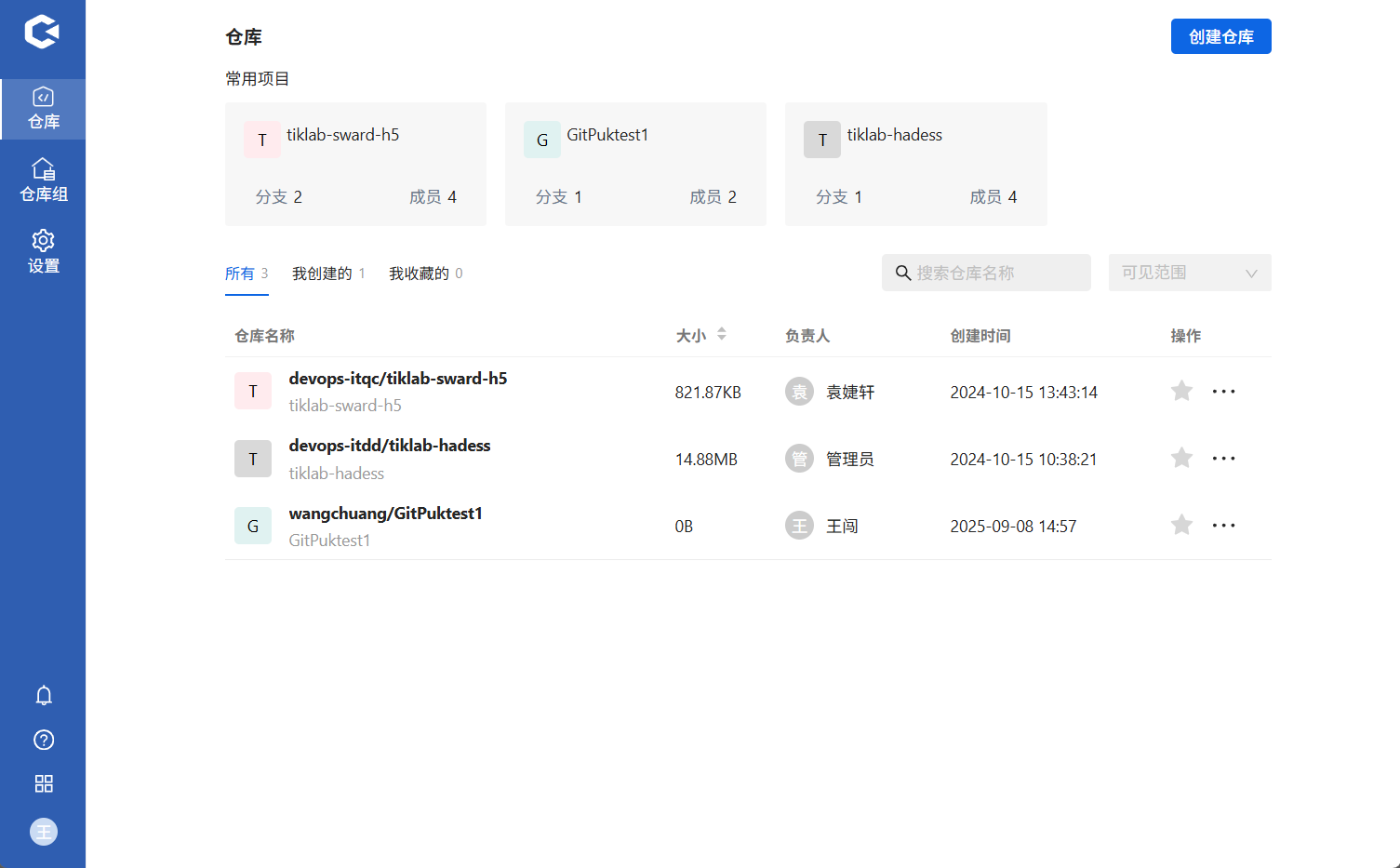Favorite devops-itqc/tiklab-sward-h5 with star
The image size is (1400, 868).
[1181, 391]
